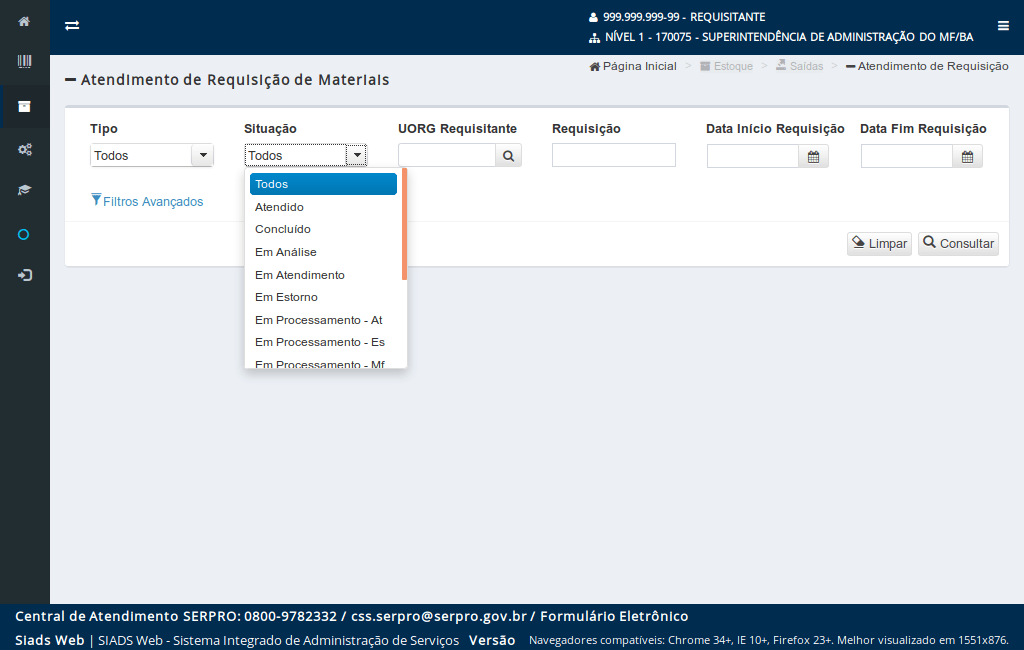Image resolution: width=1024 pixels, height=650 pixels.
Task: Click the dropdown list orange scrollbar
Action: point(404,224)
